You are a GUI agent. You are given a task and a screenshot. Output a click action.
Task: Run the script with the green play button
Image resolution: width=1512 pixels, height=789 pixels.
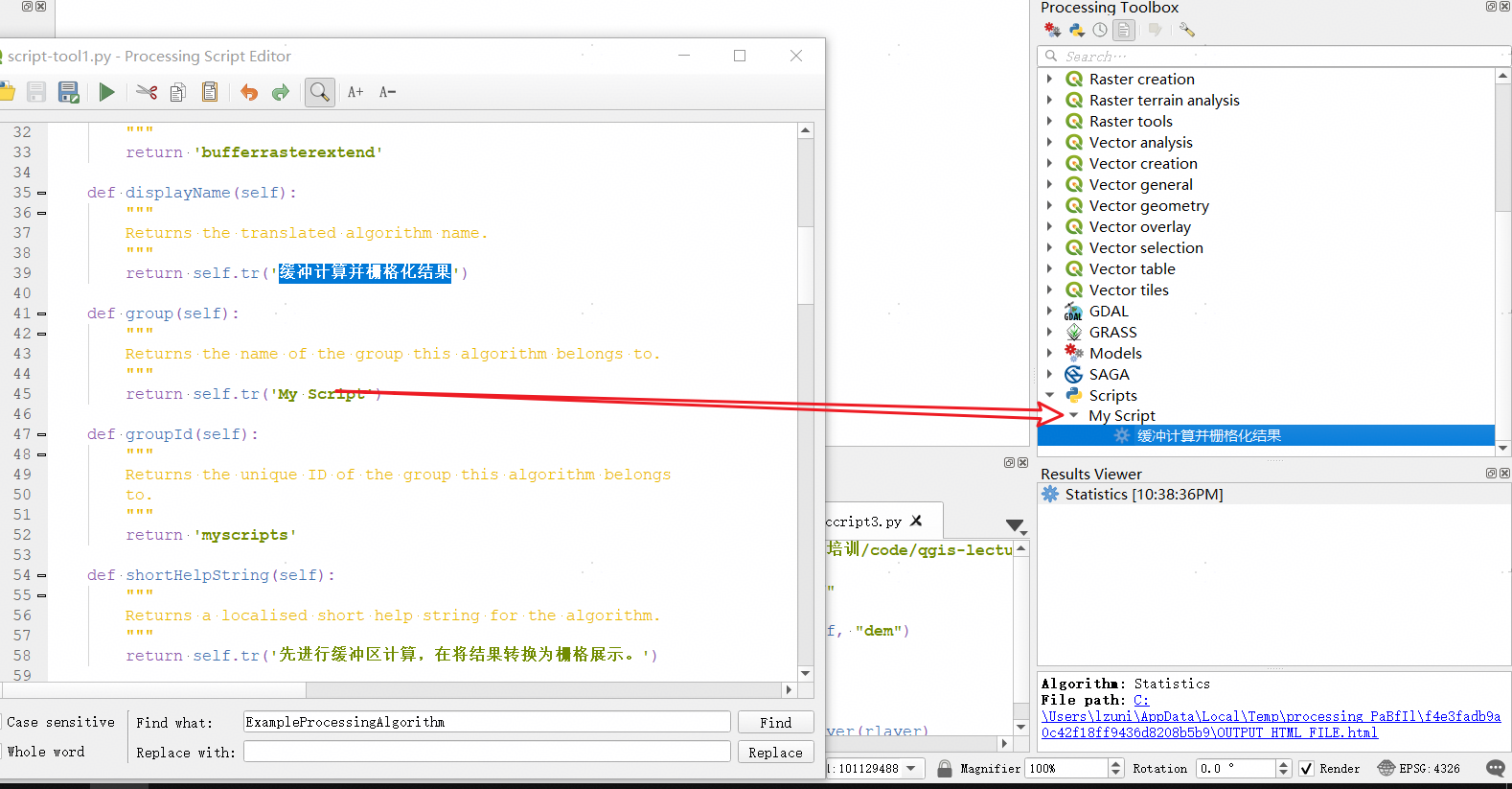click(x=106, y=92)
